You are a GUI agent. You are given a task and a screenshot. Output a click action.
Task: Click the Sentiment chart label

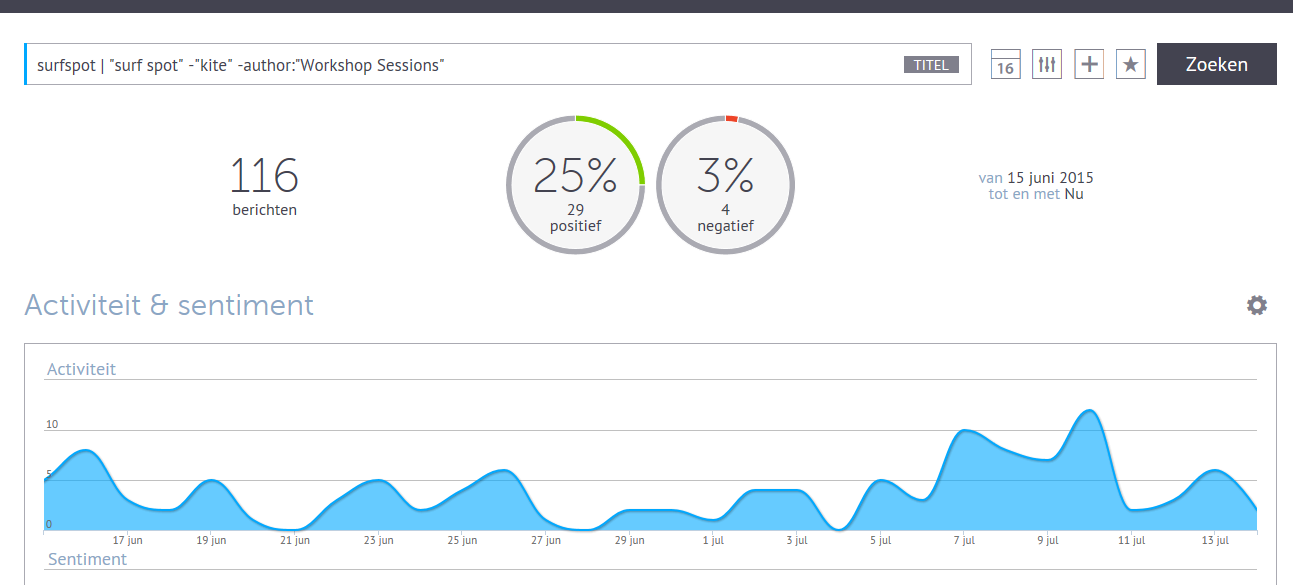point(87,559)
